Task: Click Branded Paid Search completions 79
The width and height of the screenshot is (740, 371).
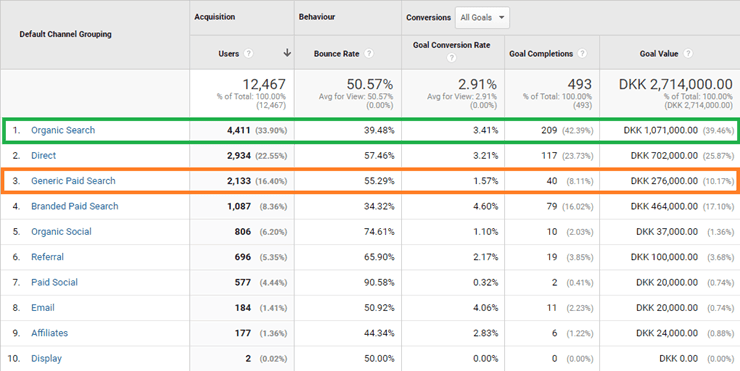Action: click(x=551, y=206)
